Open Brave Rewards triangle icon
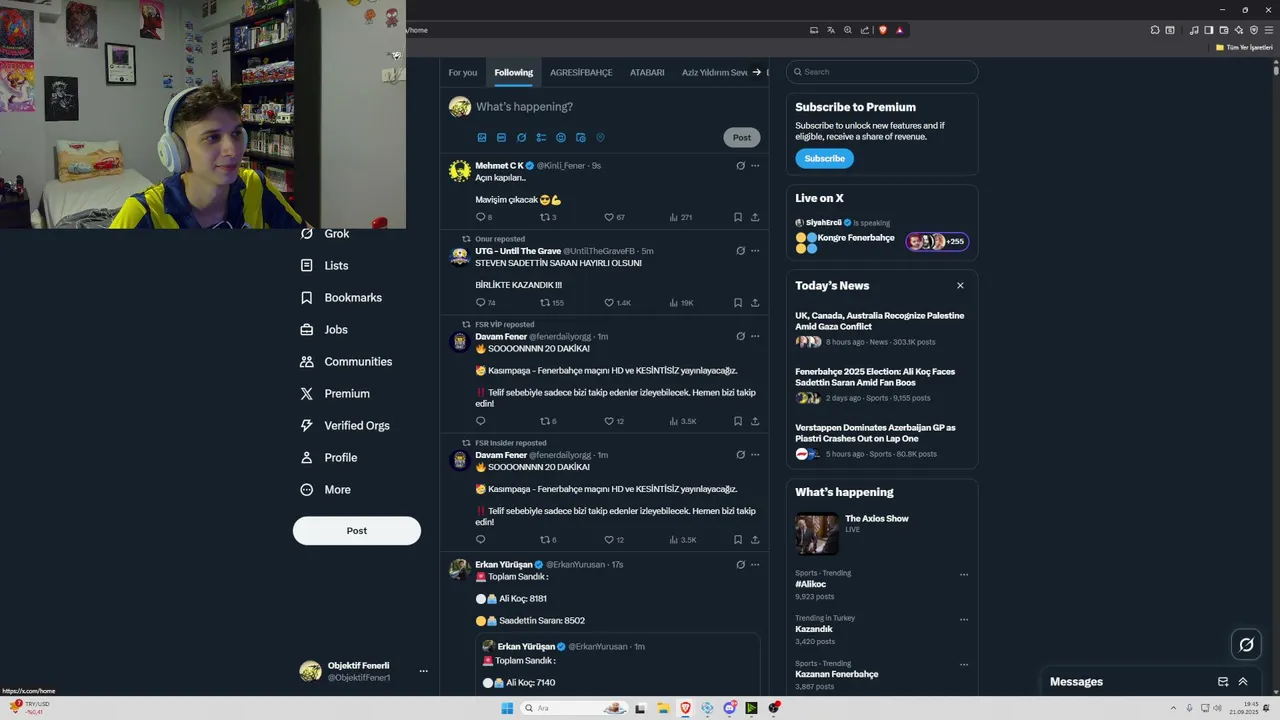Image resolution: width=1280 pixels, height=720 pixels. click(x=899, y=30)
